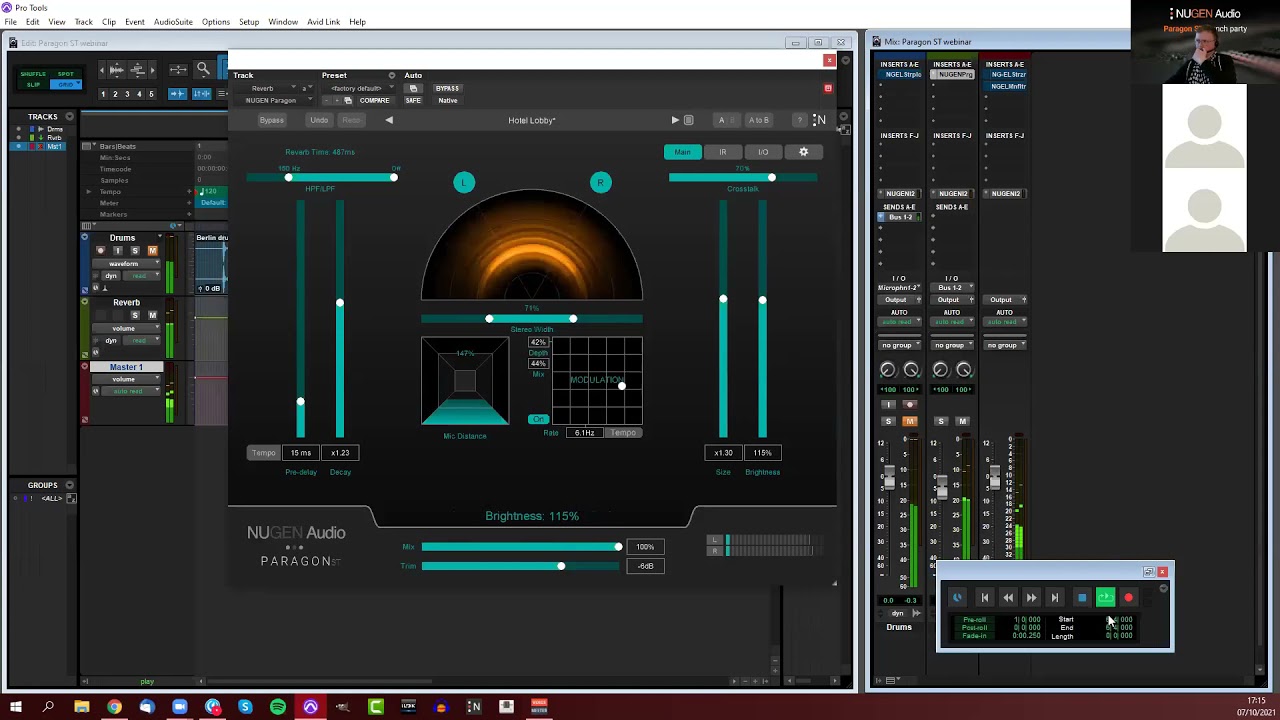Click Stop in the transport window

[1081, 598]
